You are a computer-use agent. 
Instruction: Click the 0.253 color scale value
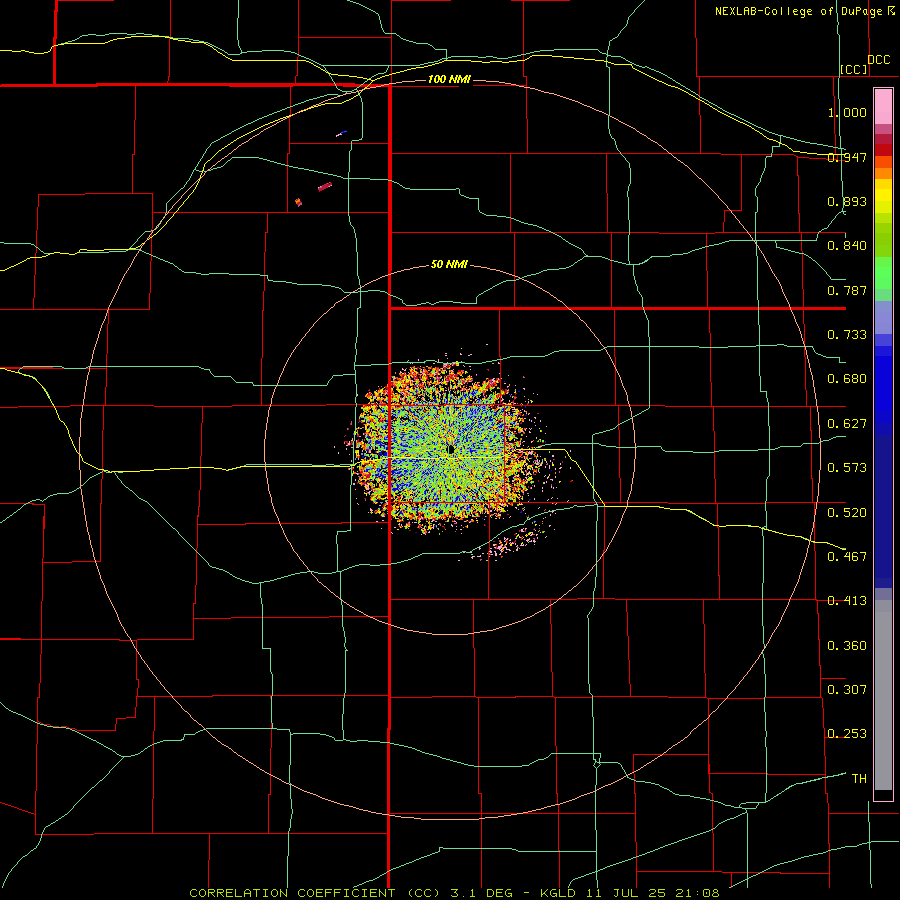(x=847, y=734)
